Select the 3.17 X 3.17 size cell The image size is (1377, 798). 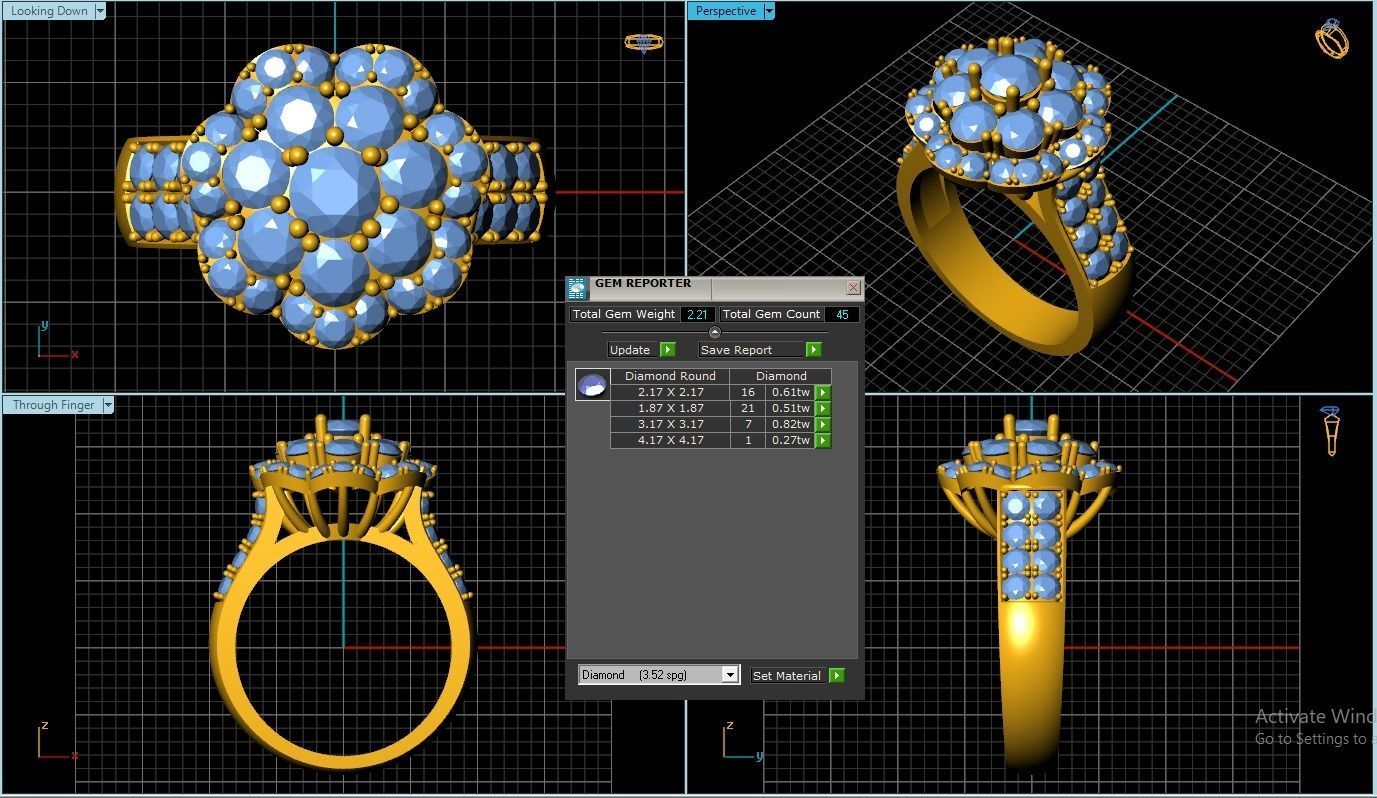click(670, 424)
